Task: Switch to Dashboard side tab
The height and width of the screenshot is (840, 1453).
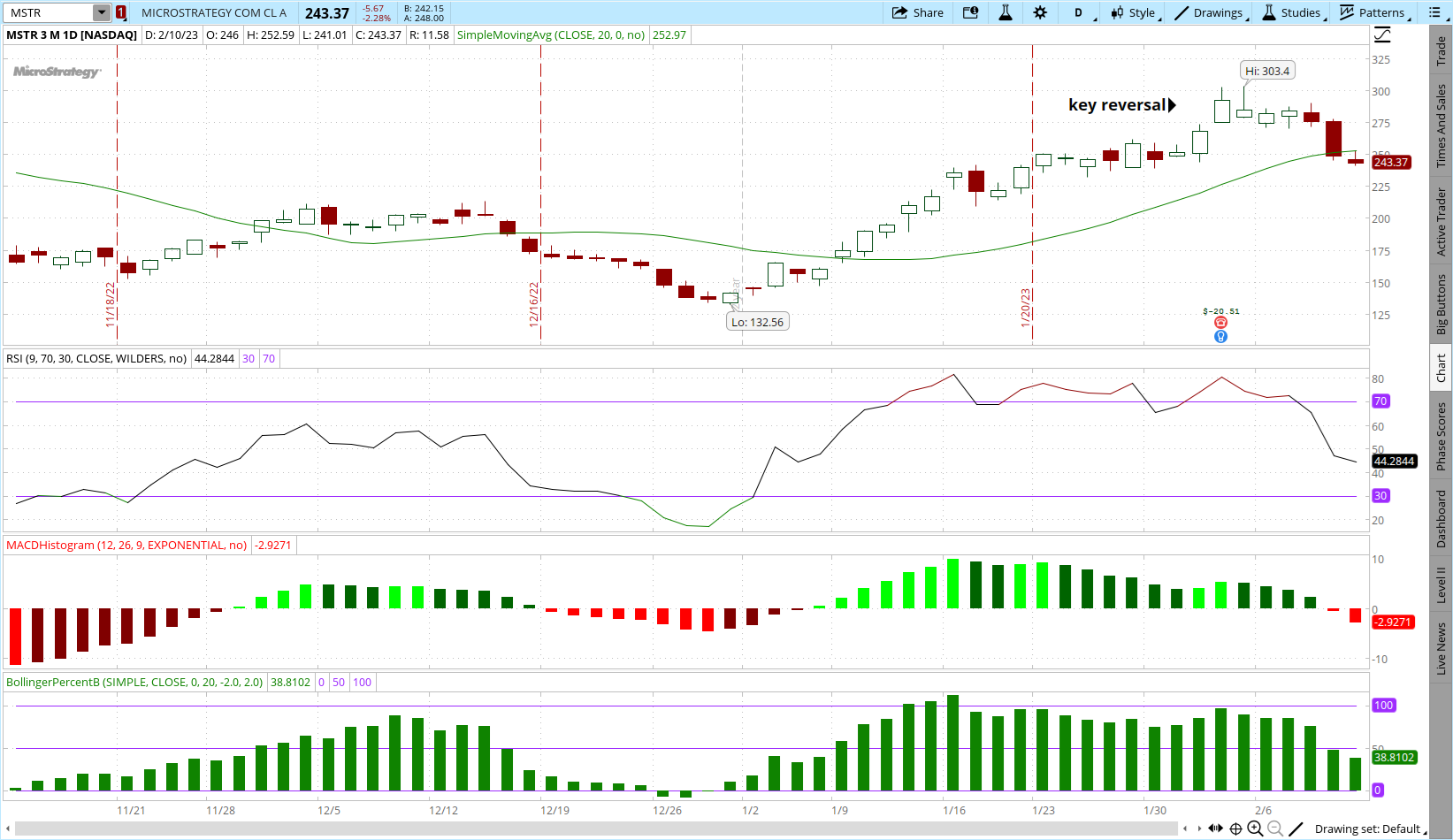Action: [1442, 519]
